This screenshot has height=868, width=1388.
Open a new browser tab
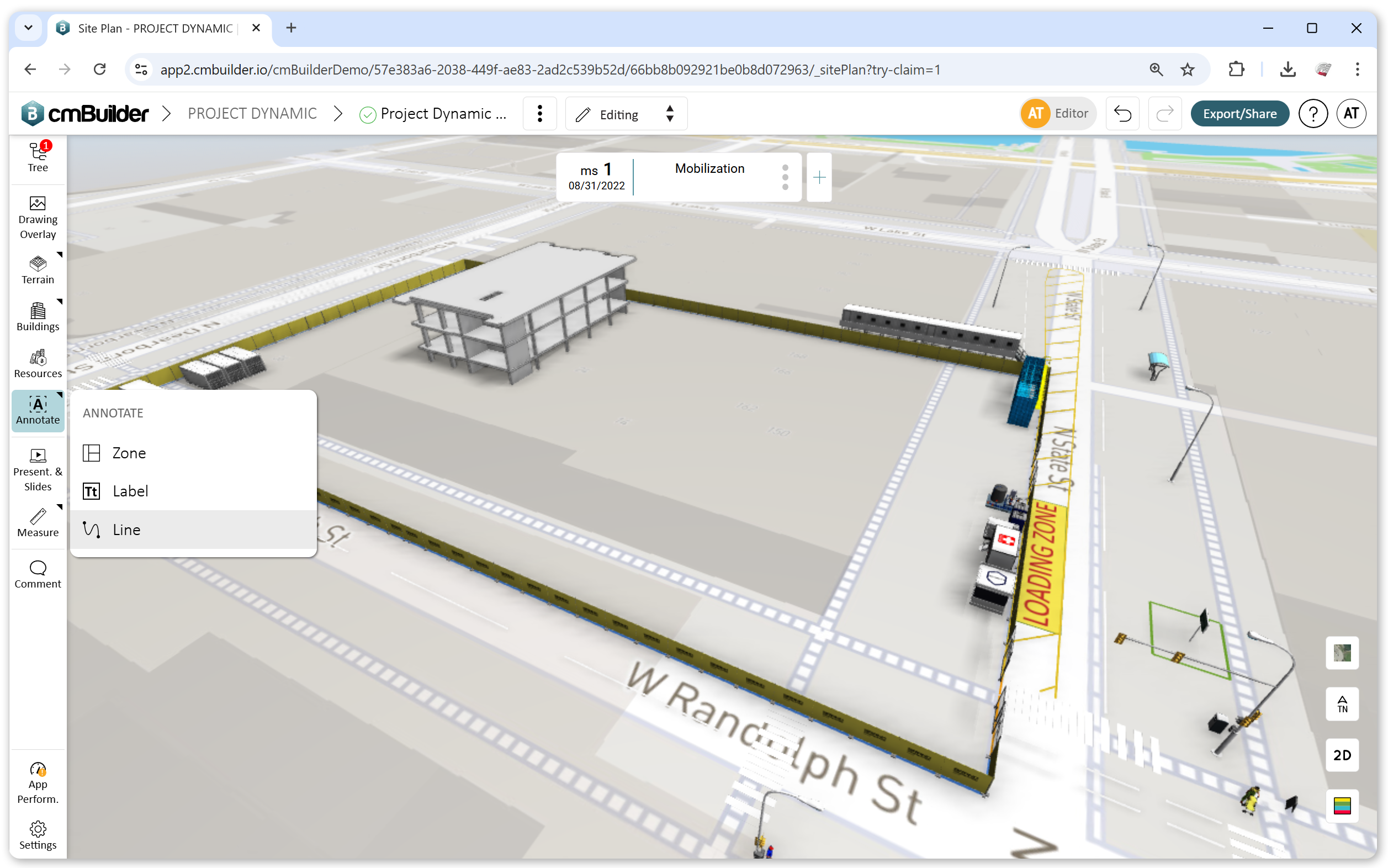coord(291,28)
